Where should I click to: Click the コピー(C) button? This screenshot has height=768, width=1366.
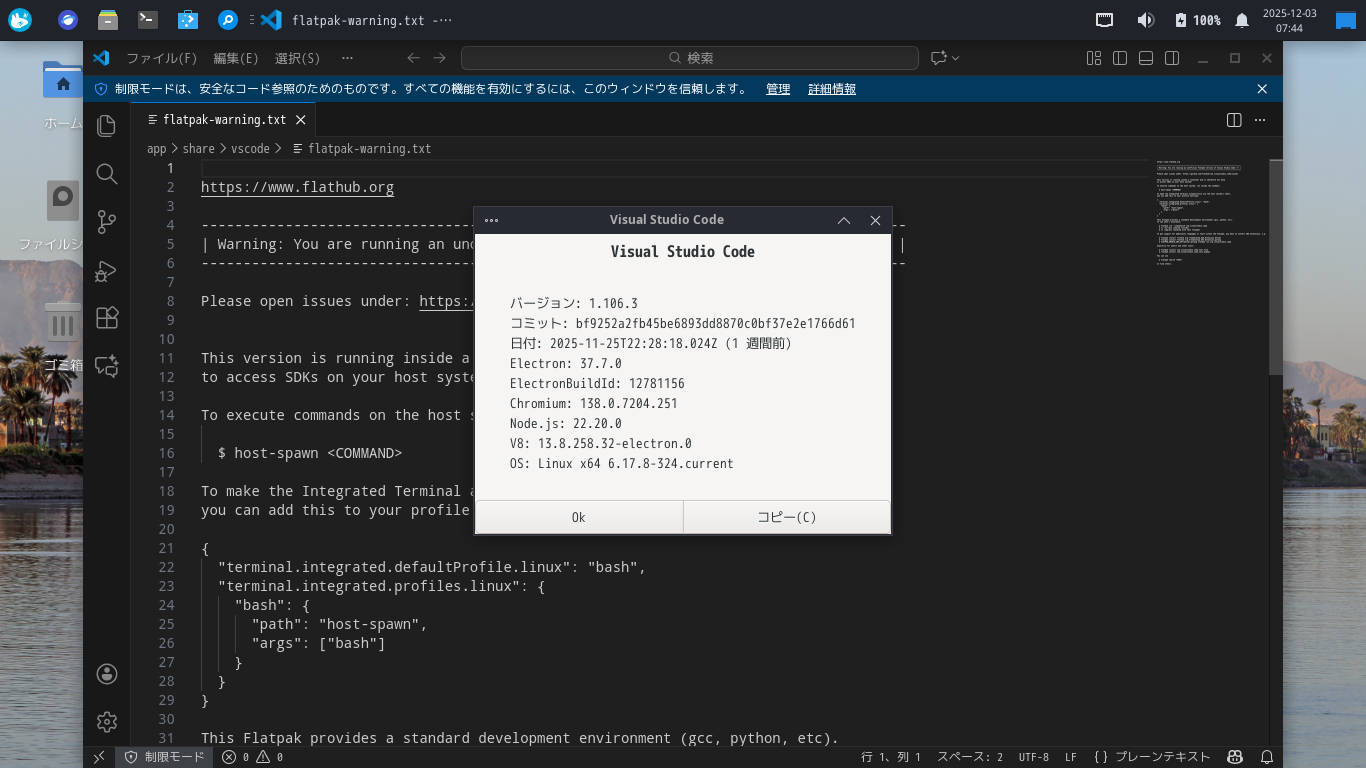point(787,517)
